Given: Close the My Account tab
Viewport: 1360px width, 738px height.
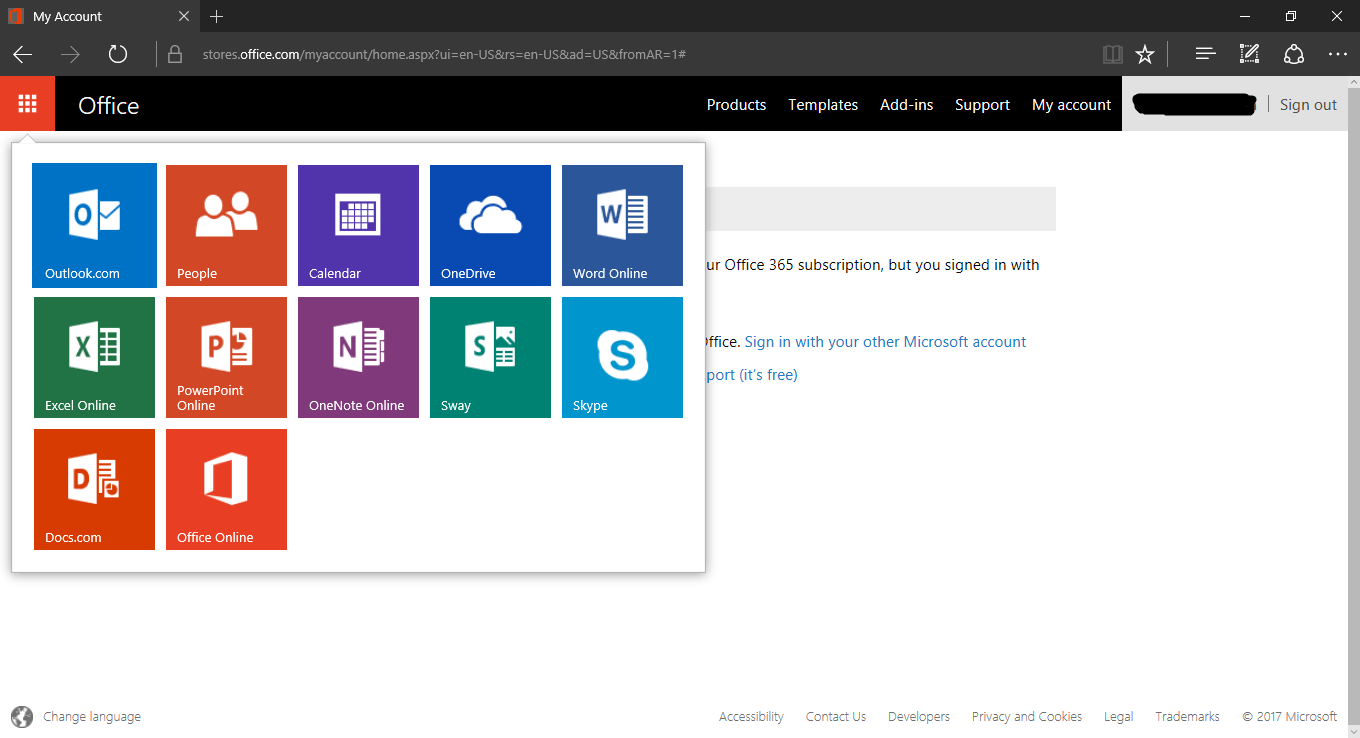Looking at the screenshot, I should 184,16.
